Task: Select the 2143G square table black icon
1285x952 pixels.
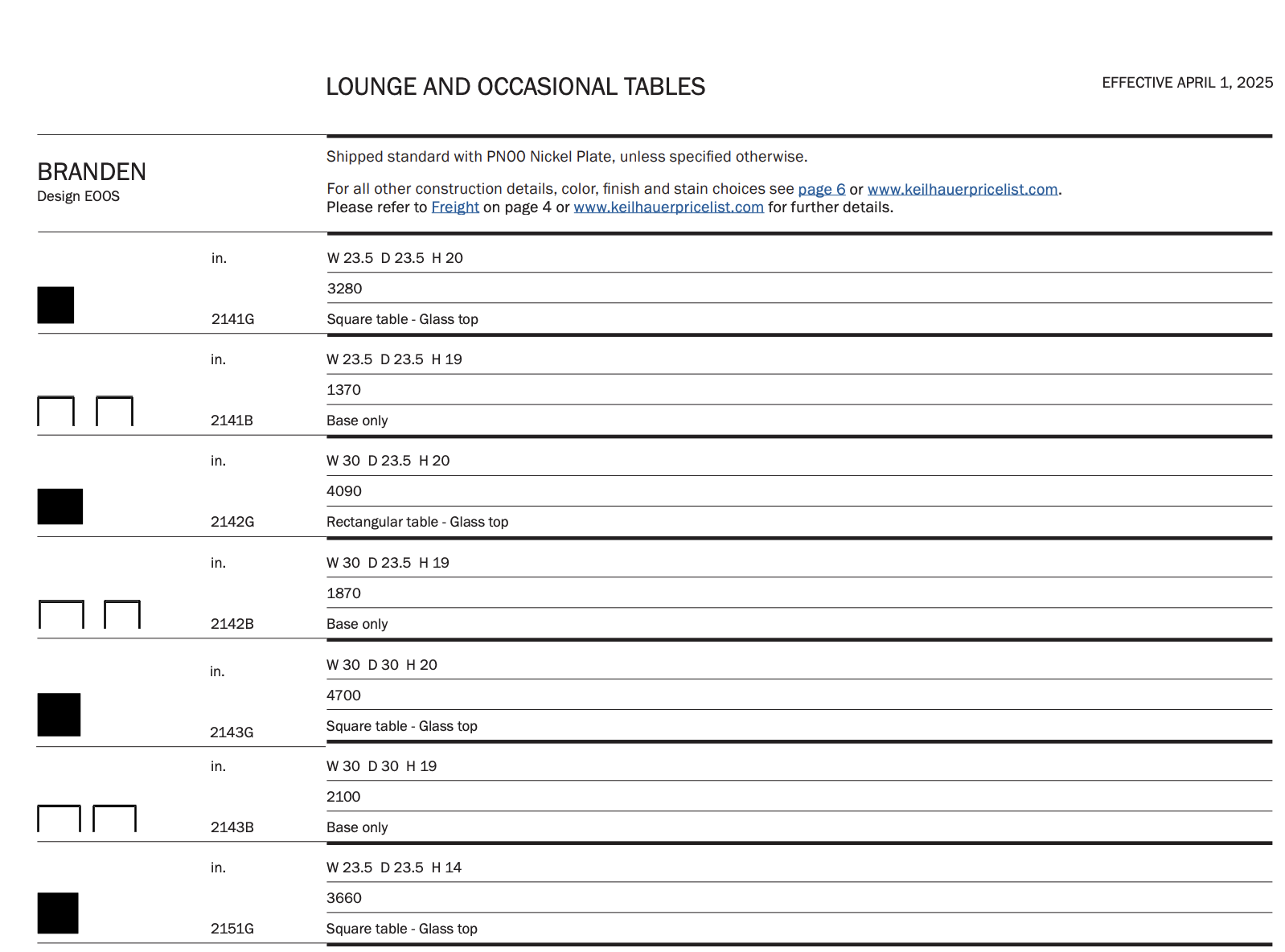Action: (x=59, y=715)
